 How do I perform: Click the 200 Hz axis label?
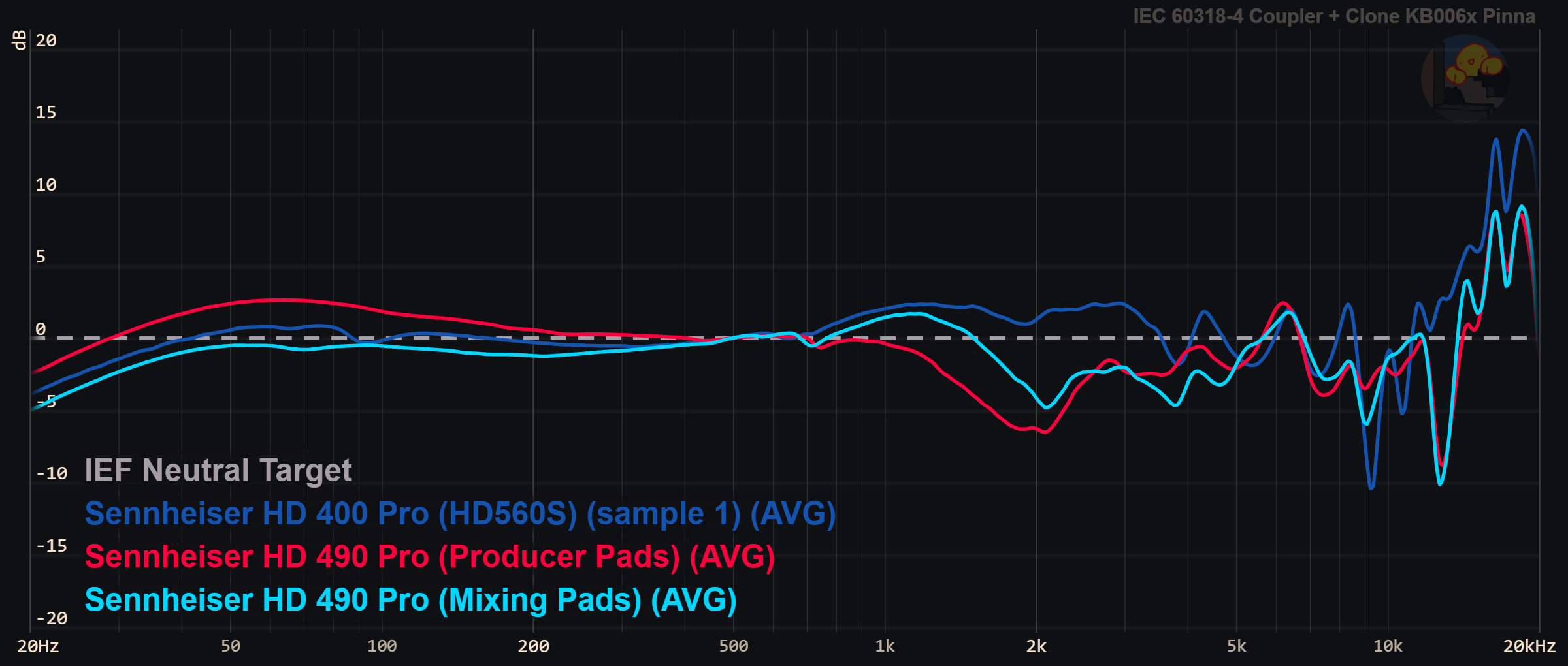point(533,646)
